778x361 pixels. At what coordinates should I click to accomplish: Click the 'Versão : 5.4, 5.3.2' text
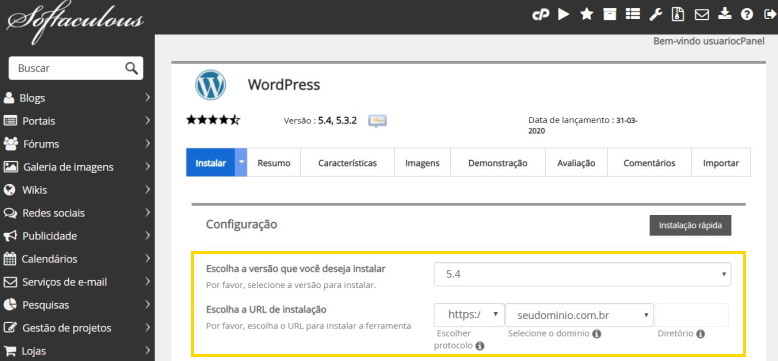[x=320, y=120]
